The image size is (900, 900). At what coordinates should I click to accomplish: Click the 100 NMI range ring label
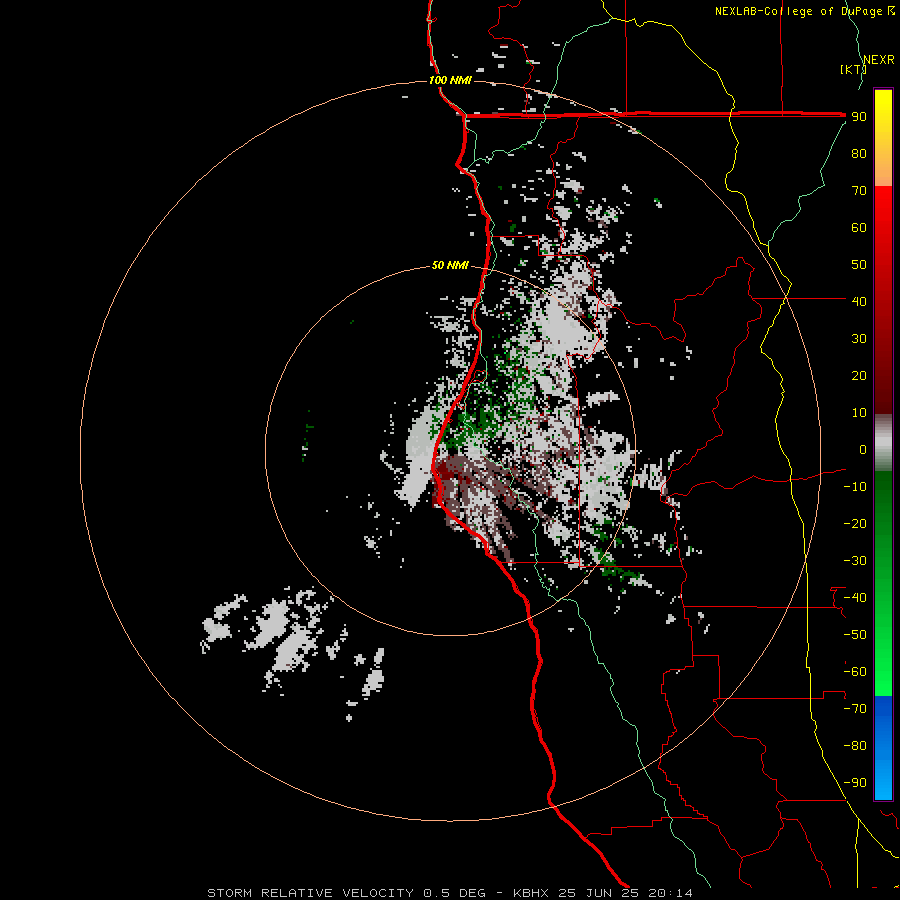(x=450, y=80)
